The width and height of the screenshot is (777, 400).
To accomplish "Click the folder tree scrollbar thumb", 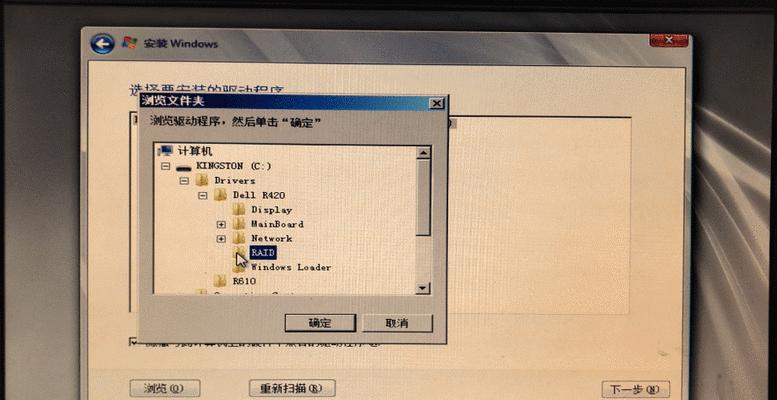I will coord(423,198).
